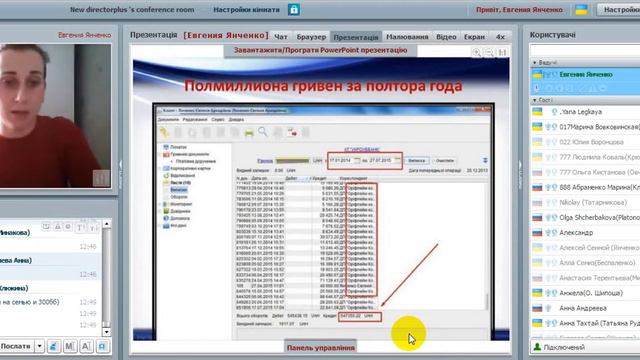The image size is (640, 360).
Task: Decrease chat font size with the smaller T icon
Action: click(x=93, y=228)
